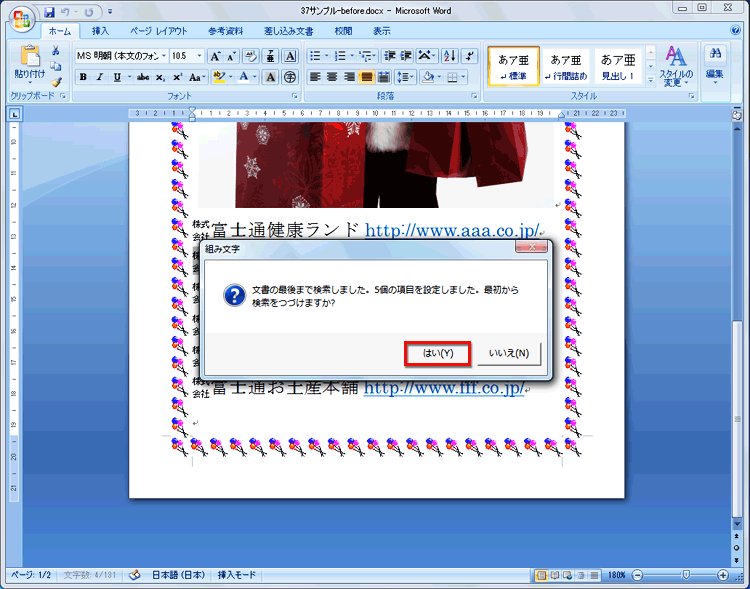This screenshot has width=750, height=589.
Task: Toggle Underline formatting
Action: coord(117,77)
